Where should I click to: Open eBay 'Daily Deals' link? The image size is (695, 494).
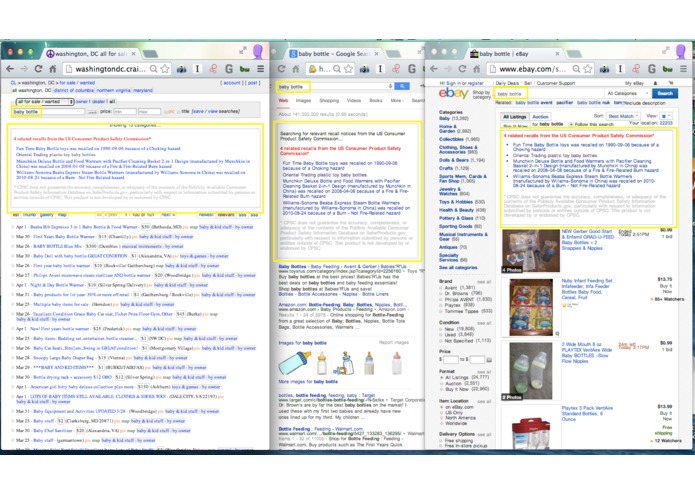click(508, 83)
